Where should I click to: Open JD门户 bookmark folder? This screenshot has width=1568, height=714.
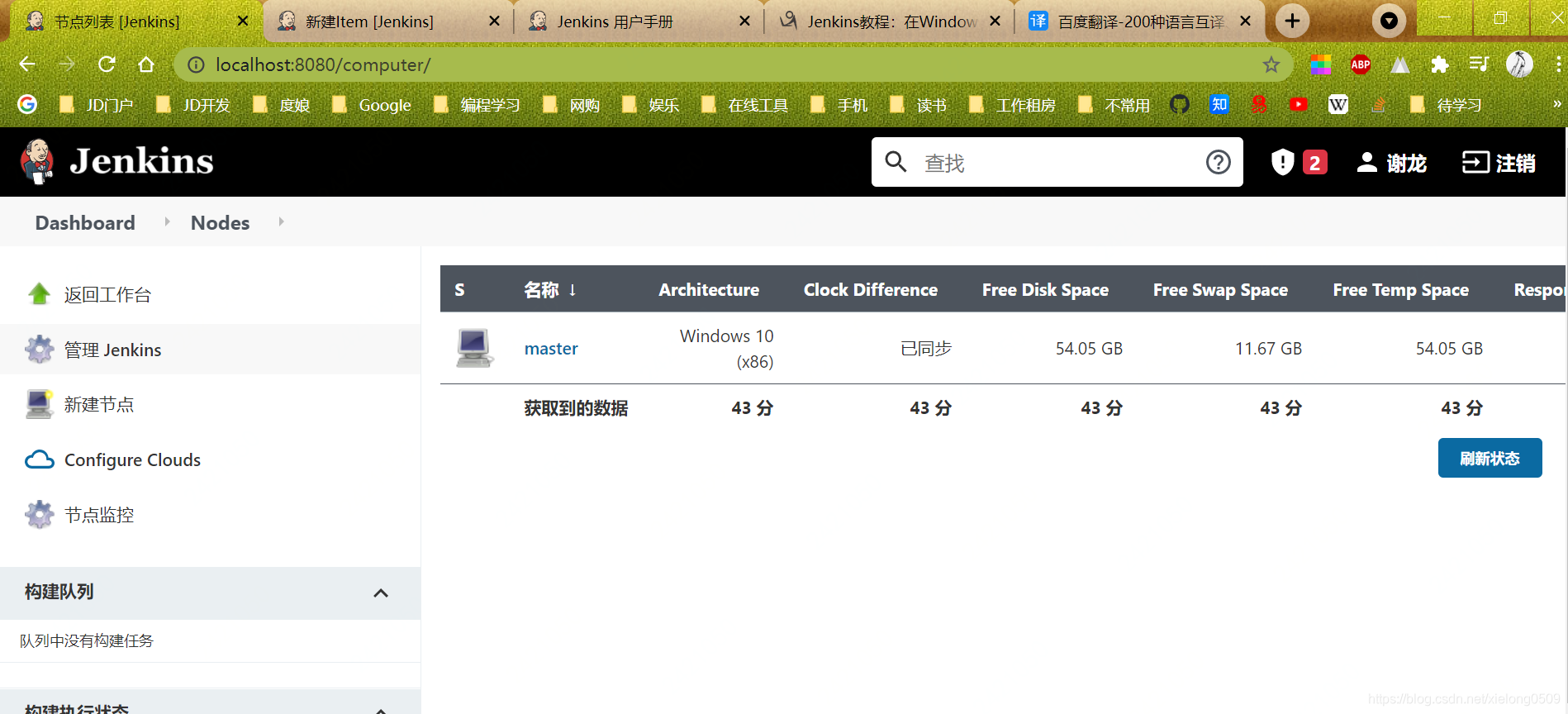[x=97, y=105]
